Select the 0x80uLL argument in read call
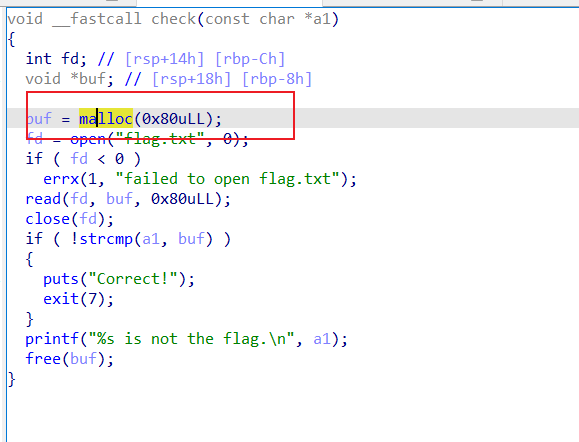The width and height of the screenshot is (579, 442). point(182,199)
